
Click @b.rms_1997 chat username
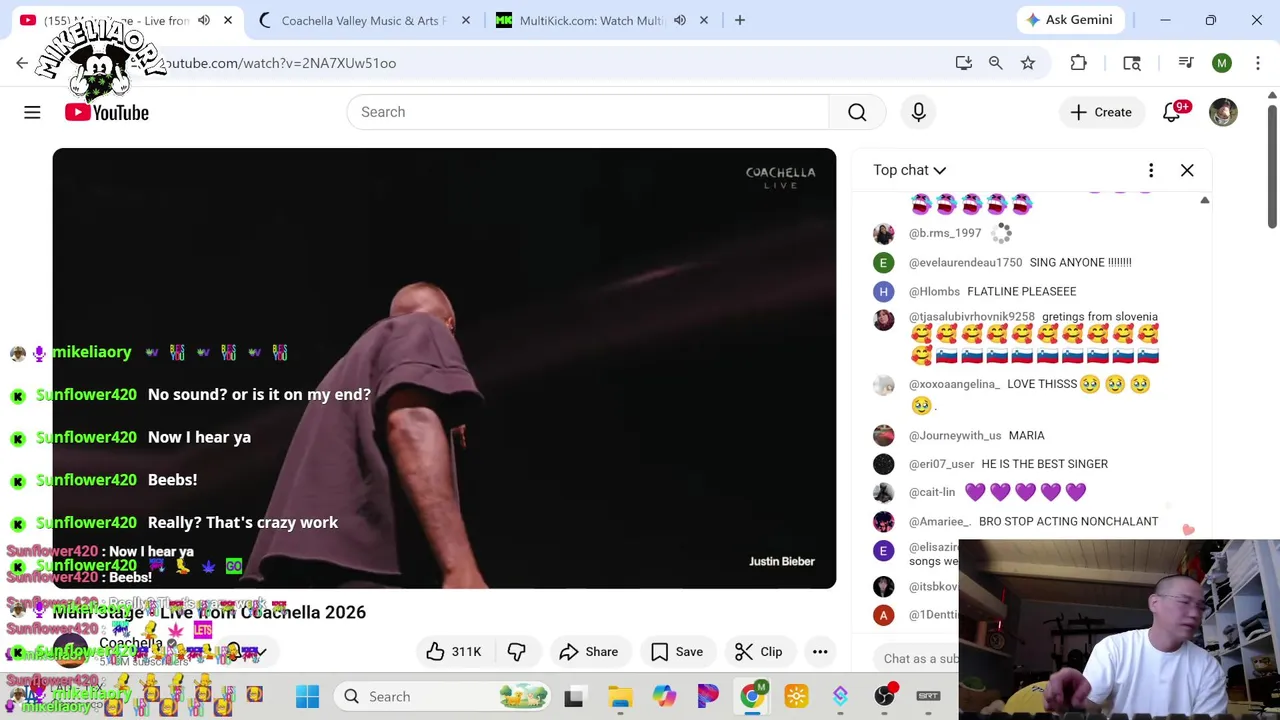click(x=945, y=233)
